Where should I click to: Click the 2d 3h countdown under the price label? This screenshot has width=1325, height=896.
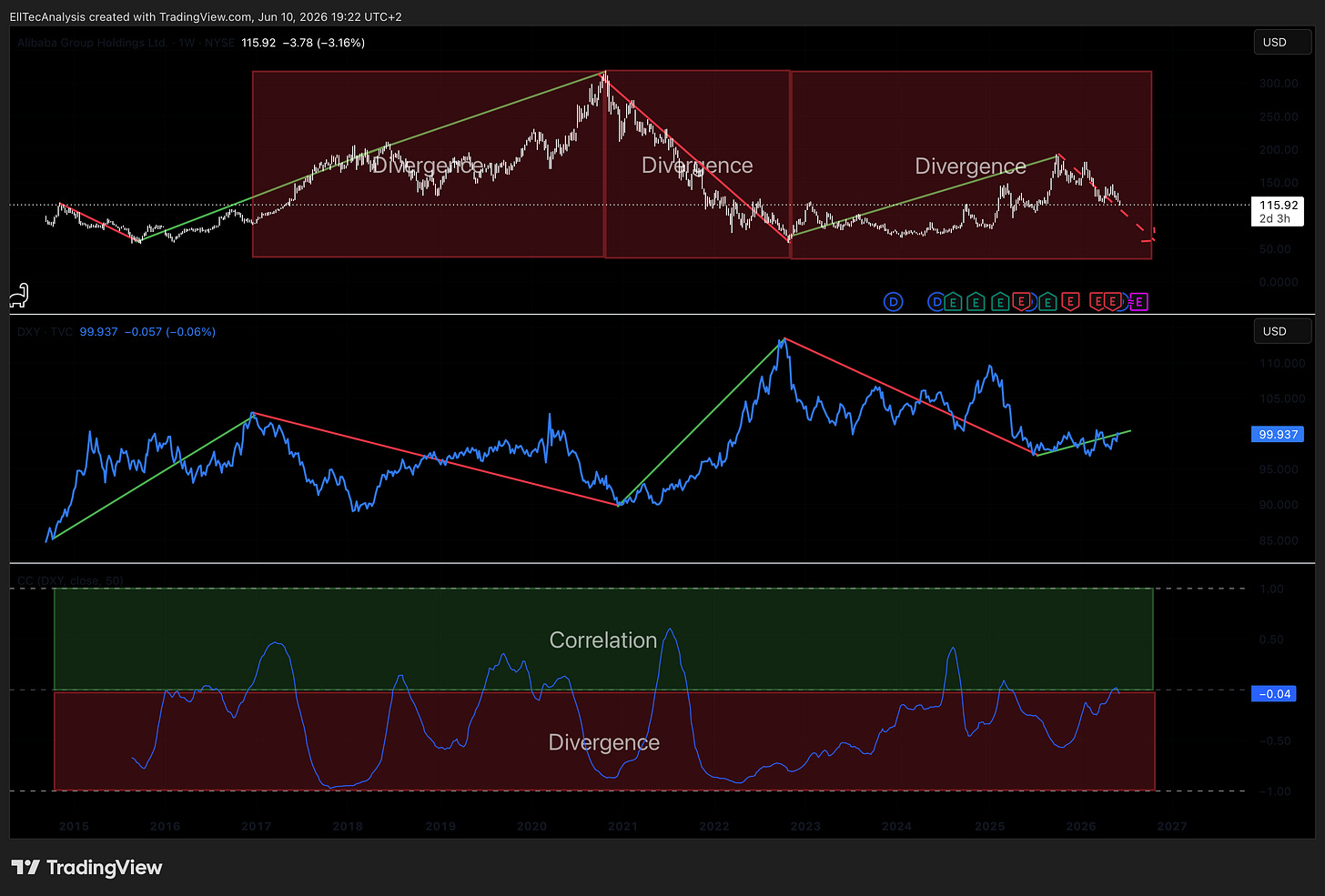(x=1275, y=219)
